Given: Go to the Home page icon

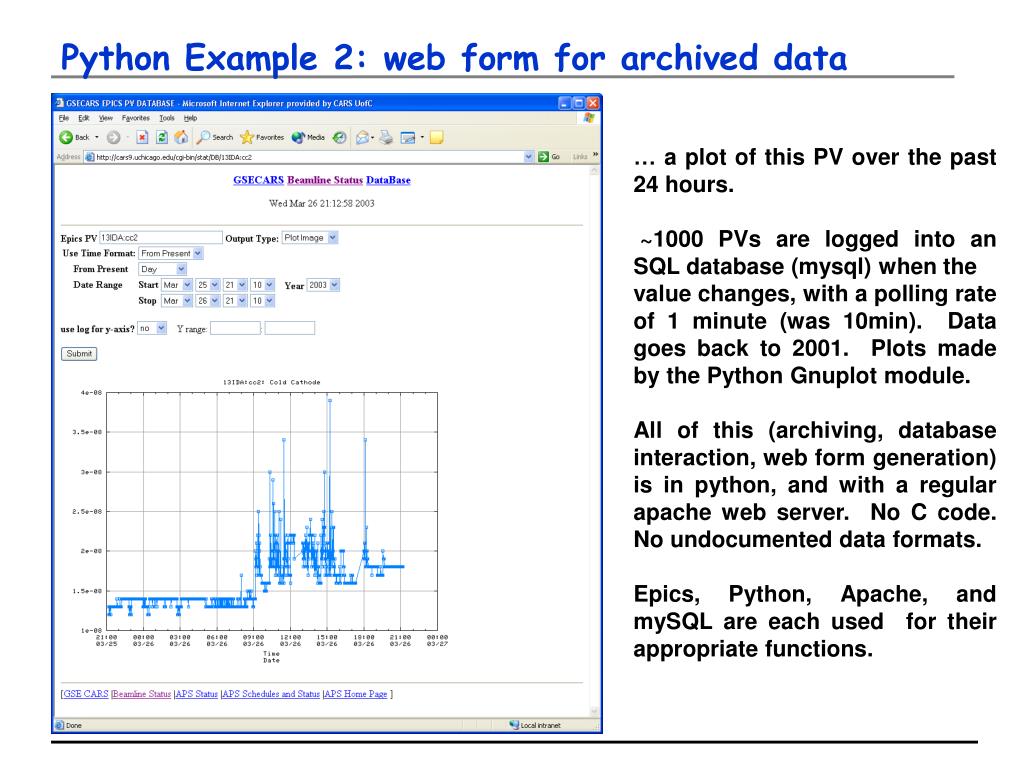Looking at the screenshot, I should pos(181,137).
